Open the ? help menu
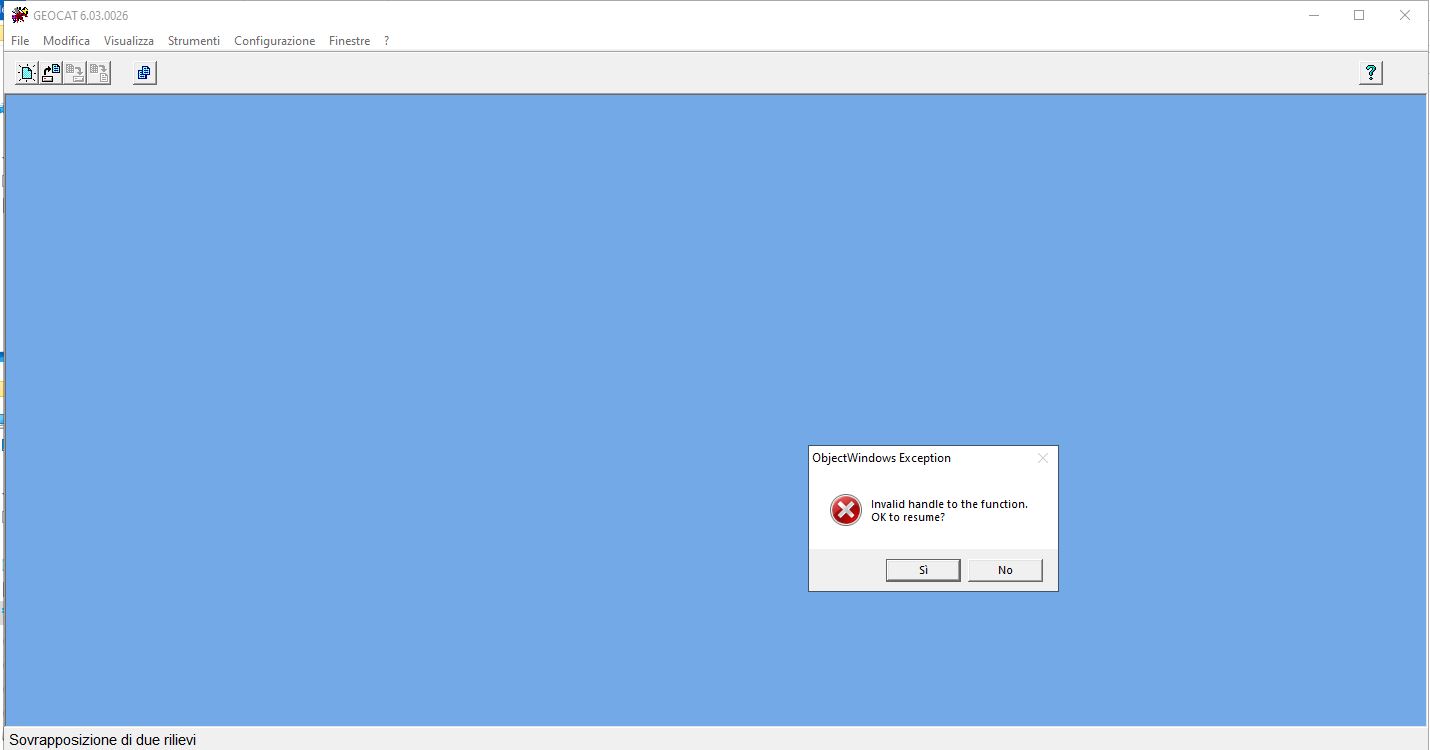This screenshot has width=1430, height=750. pyautogui.click(x=387, y=41)
